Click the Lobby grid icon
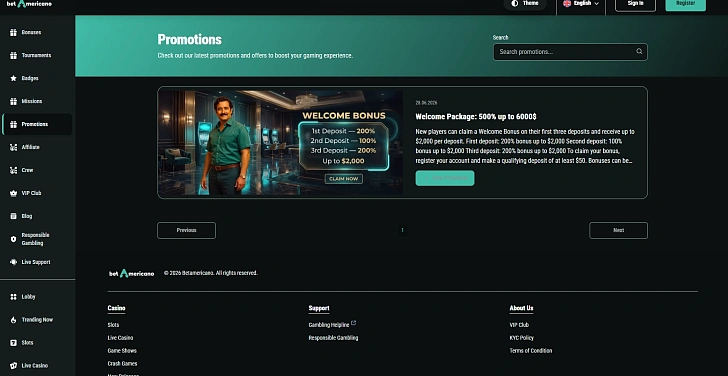 pos(13,297)
